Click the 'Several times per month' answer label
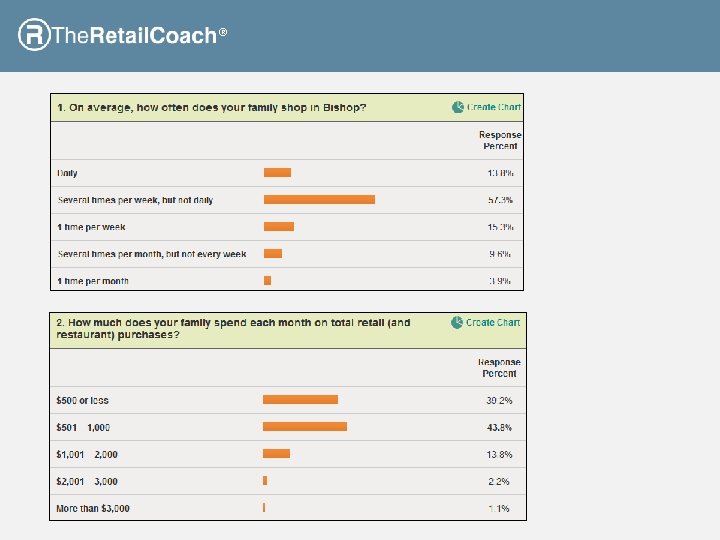 (x=152, y=254)
